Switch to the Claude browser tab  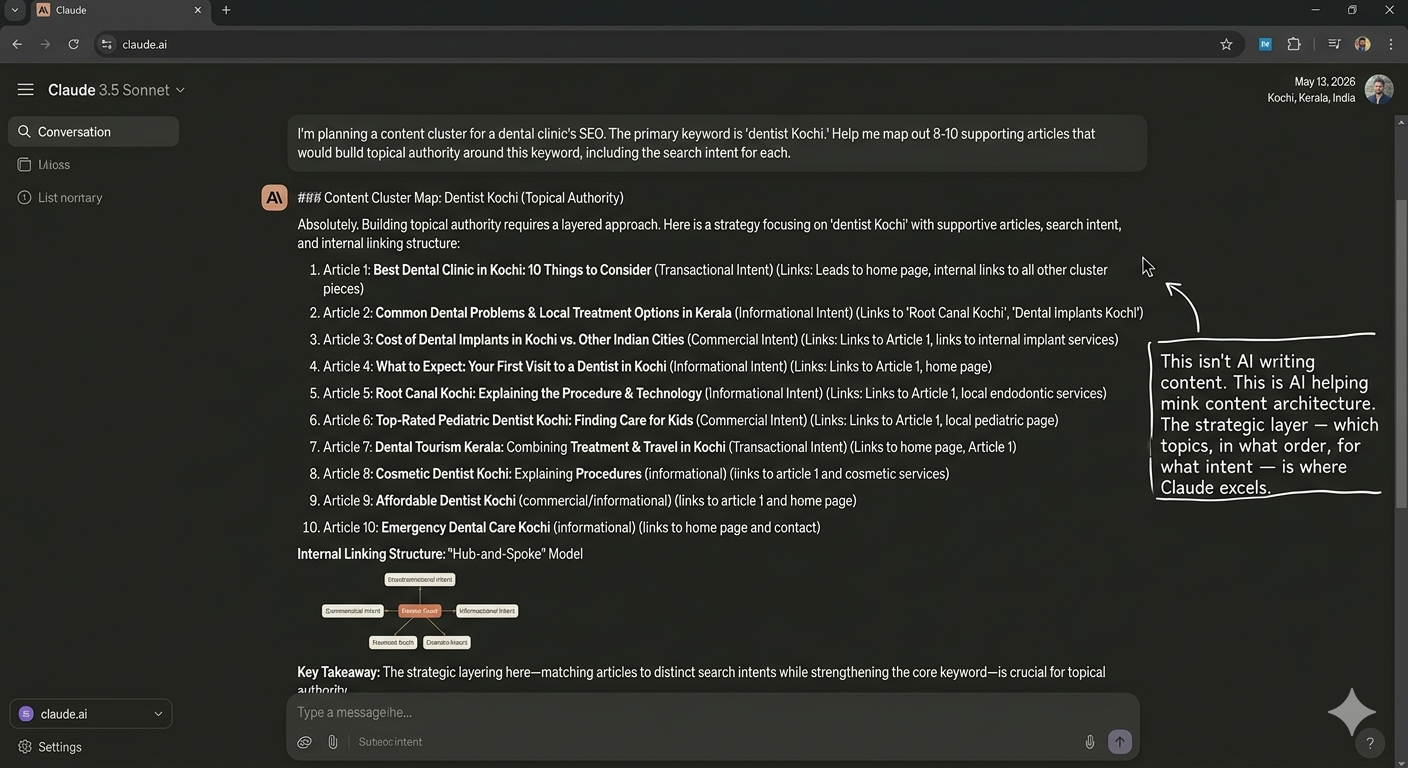point(118,10)
